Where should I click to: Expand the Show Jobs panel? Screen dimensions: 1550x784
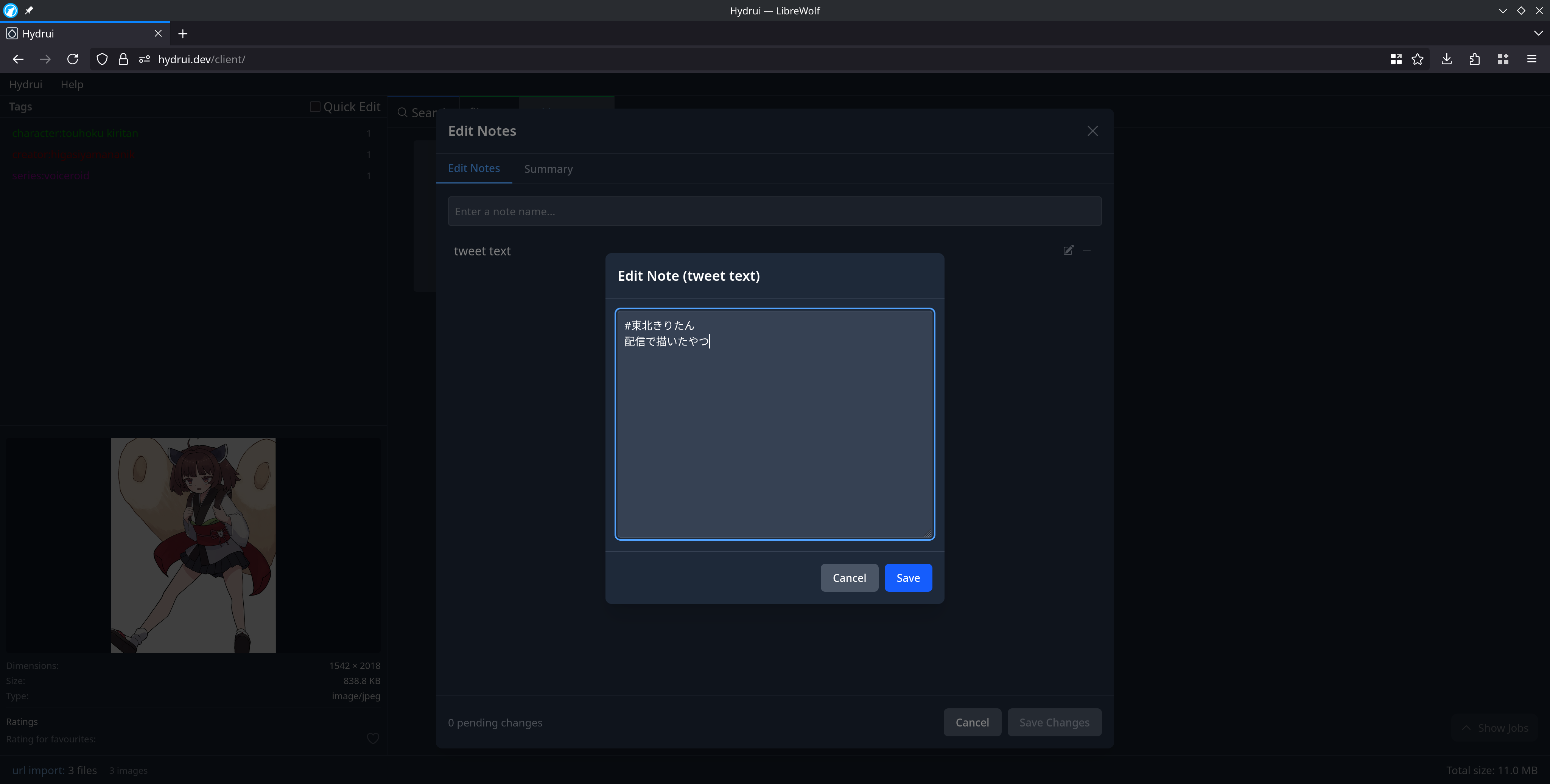pos(1495,728)
